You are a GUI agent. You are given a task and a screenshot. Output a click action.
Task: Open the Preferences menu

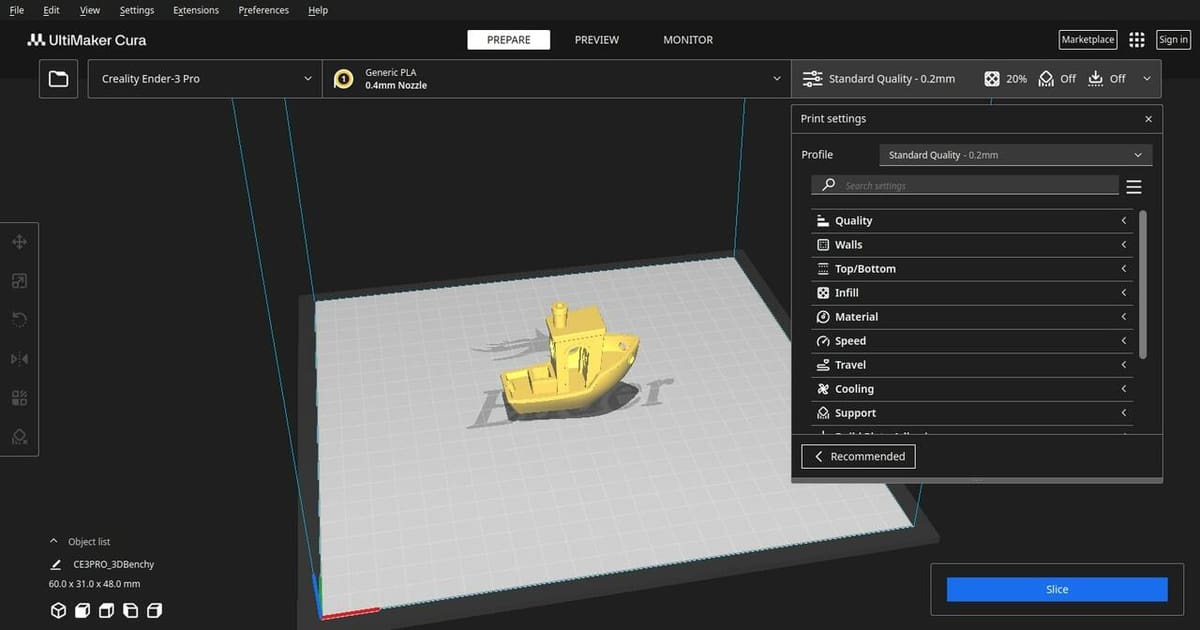[x=264, y=10]
